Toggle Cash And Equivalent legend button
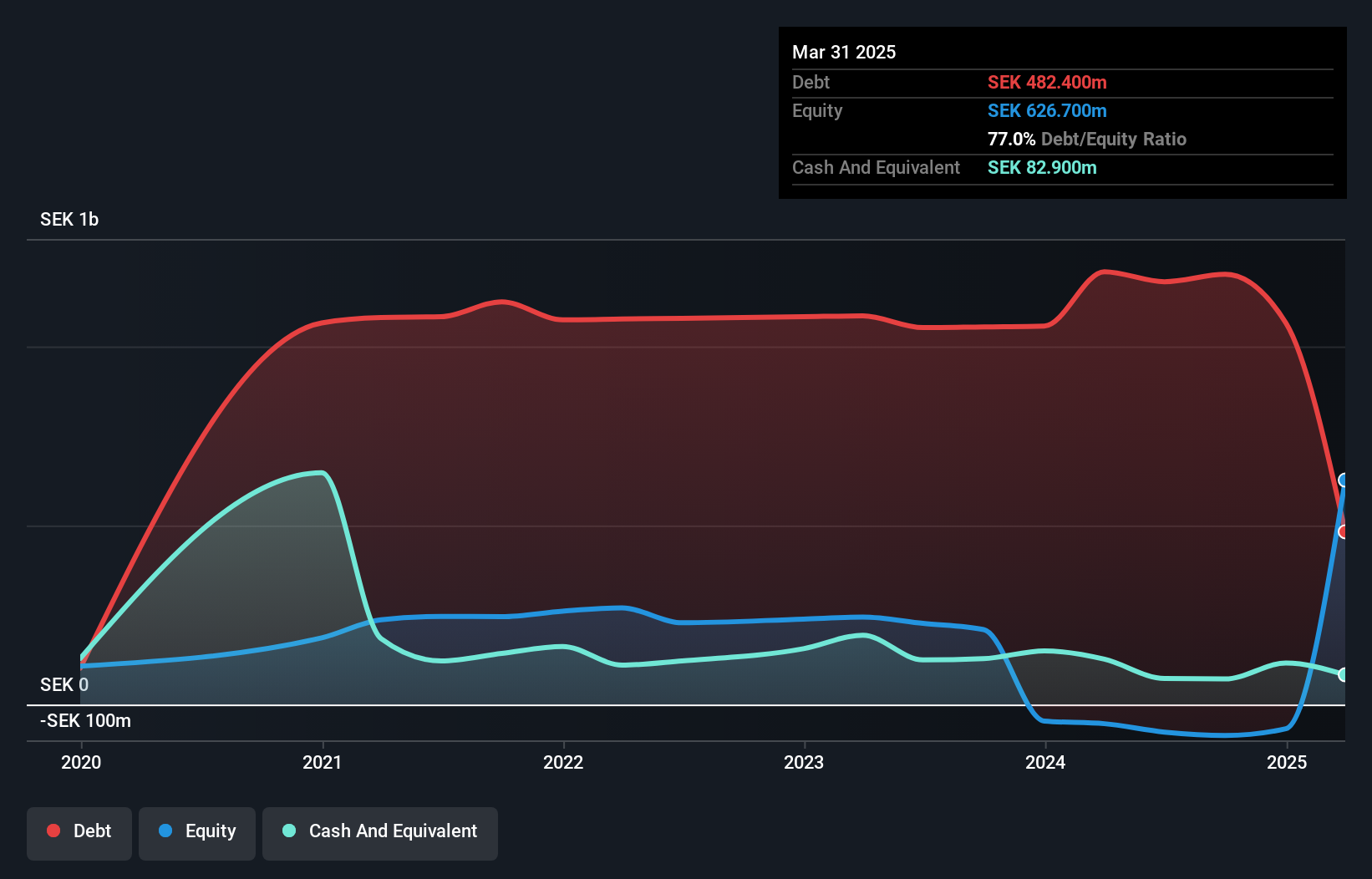This screenshot has width=1372, height=879. (380, 833)
